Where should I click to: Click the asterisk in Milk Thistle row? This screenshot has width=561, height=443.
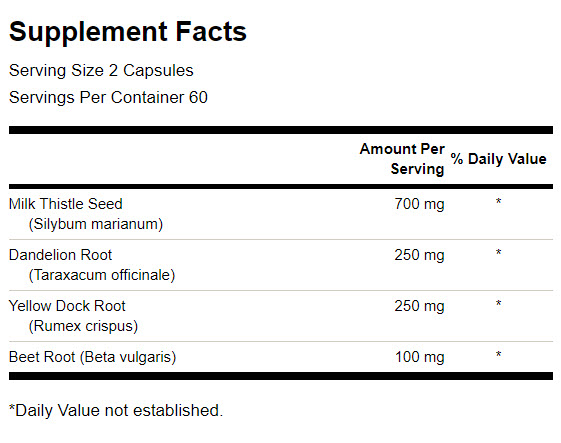point(498,202)
